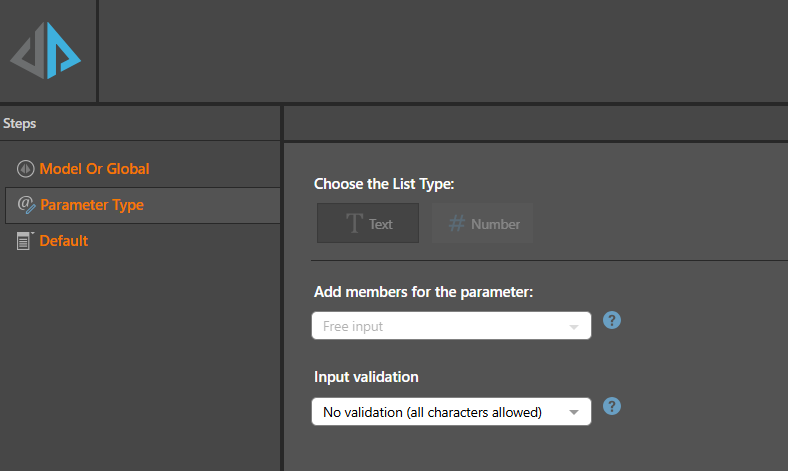788x471 pixels.
Task: Go to the Default step
Action: 63,241
